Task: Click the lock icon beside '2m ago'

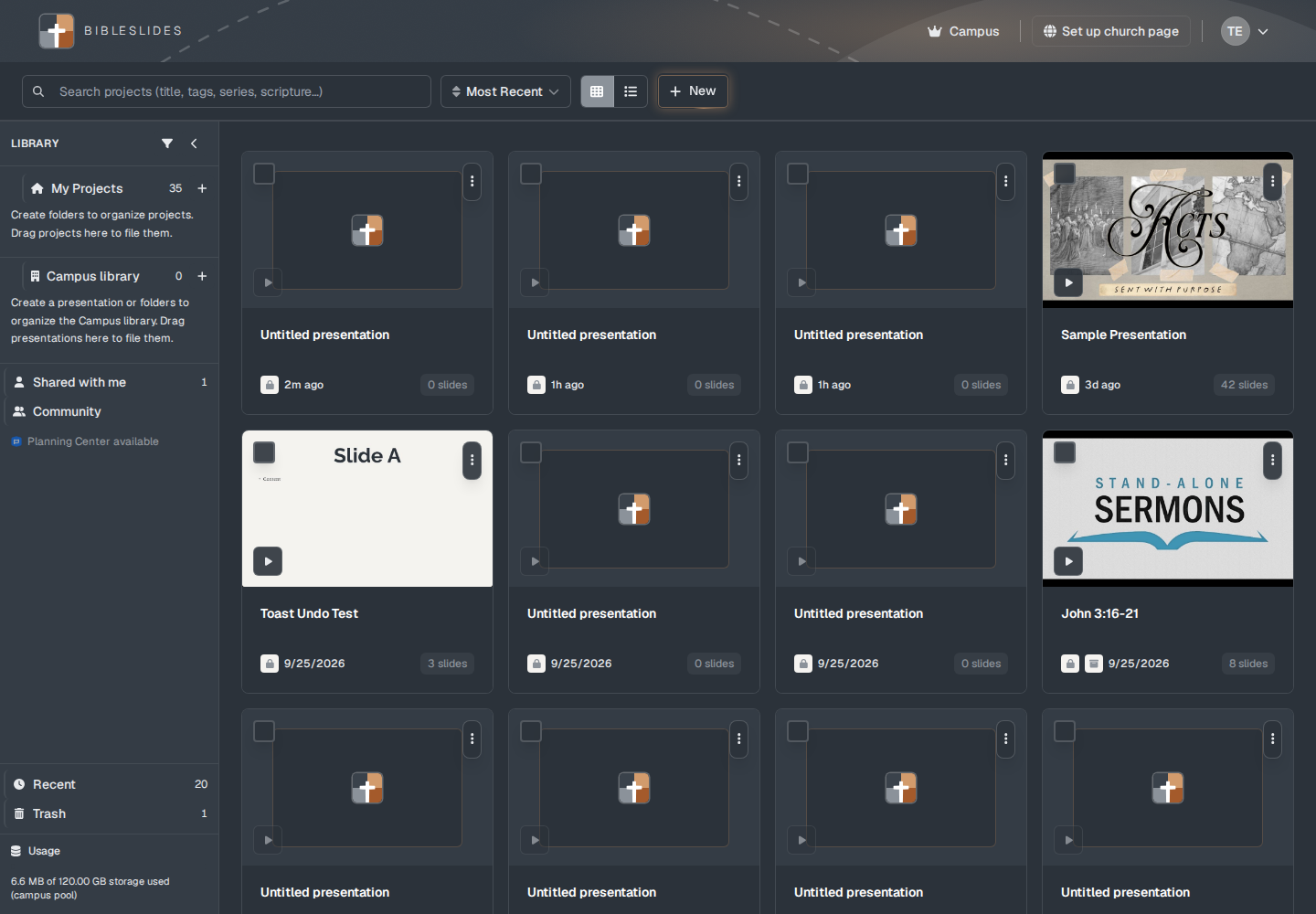Action: [x=270, y=385]
